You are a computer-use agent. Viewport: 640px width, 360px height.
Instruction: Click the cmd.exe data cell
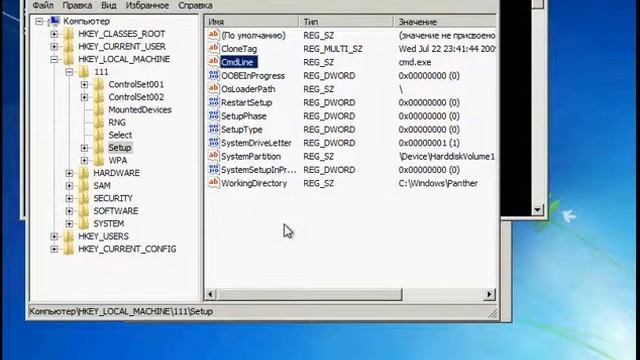click(415, 62)
